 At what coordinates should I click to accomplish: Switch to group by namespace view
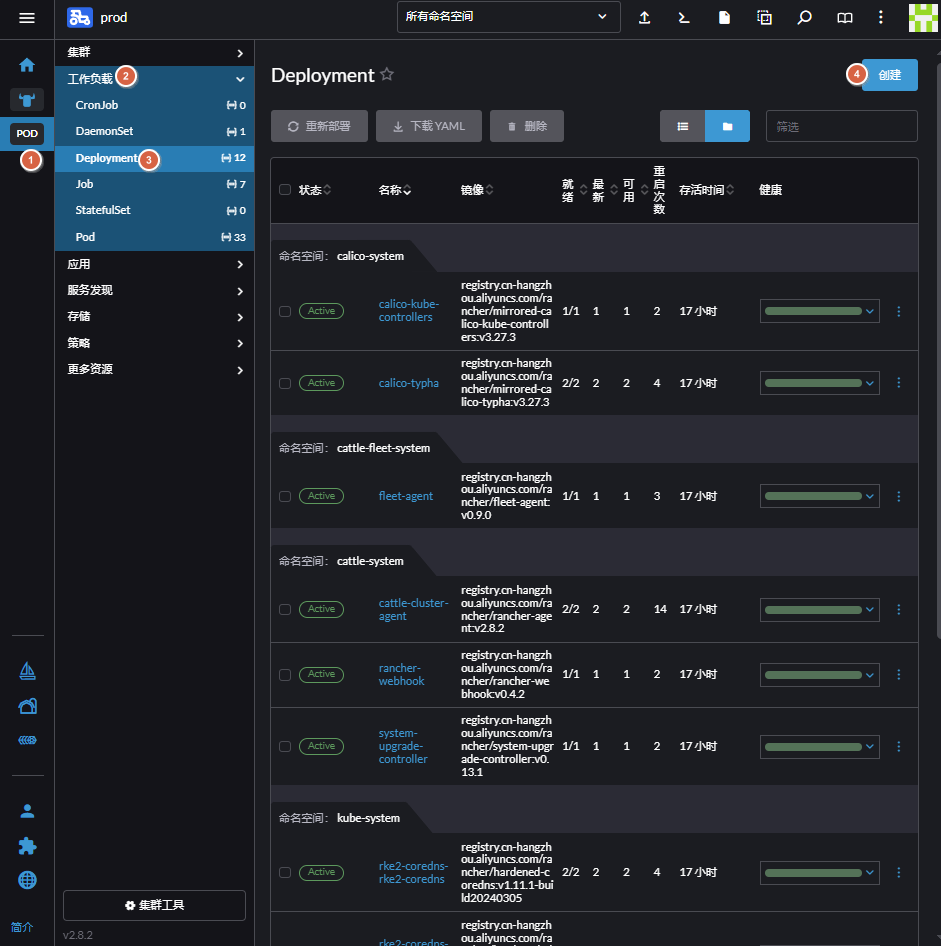727,126
